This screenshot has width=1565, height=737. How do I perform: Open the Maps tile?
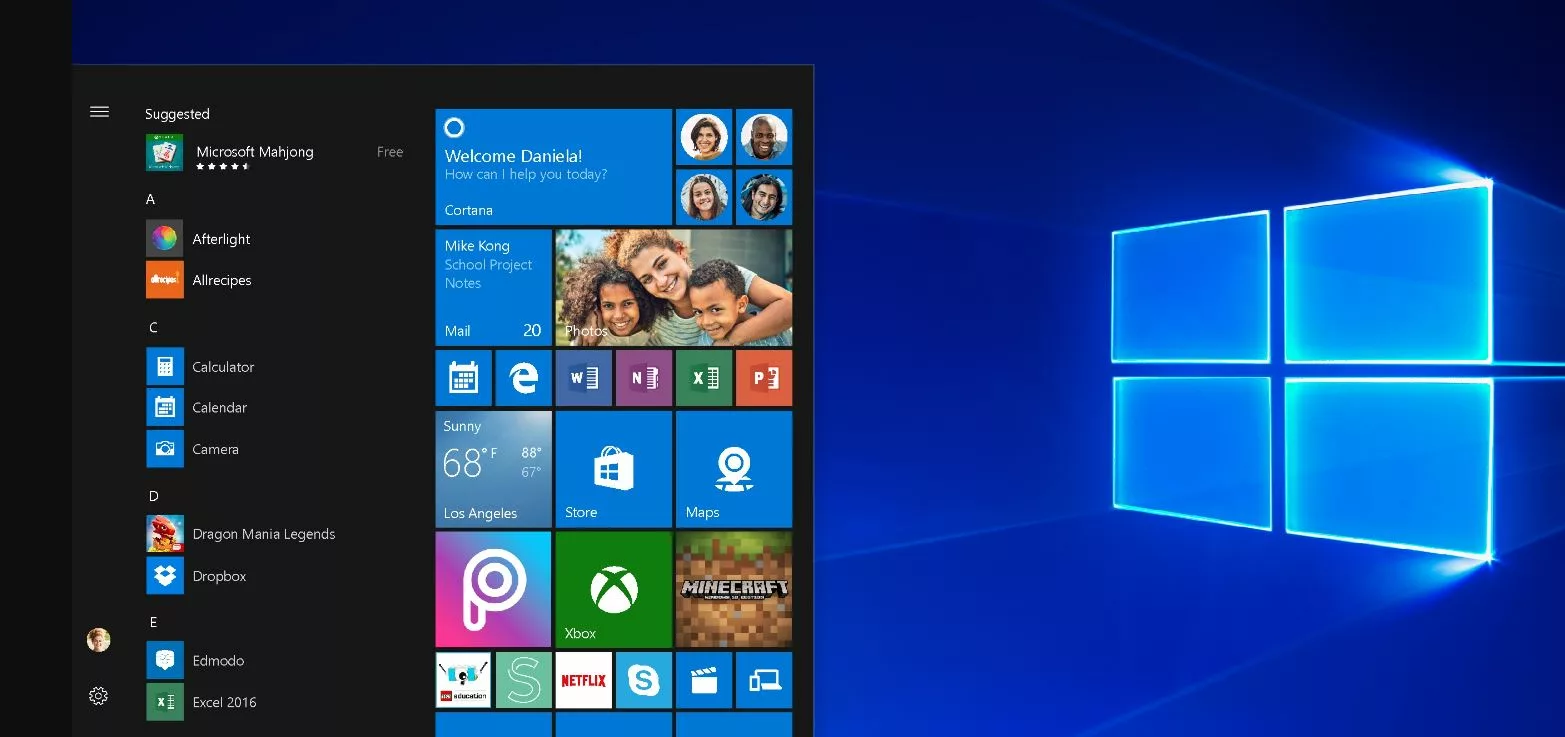click(x=734, y=469)
